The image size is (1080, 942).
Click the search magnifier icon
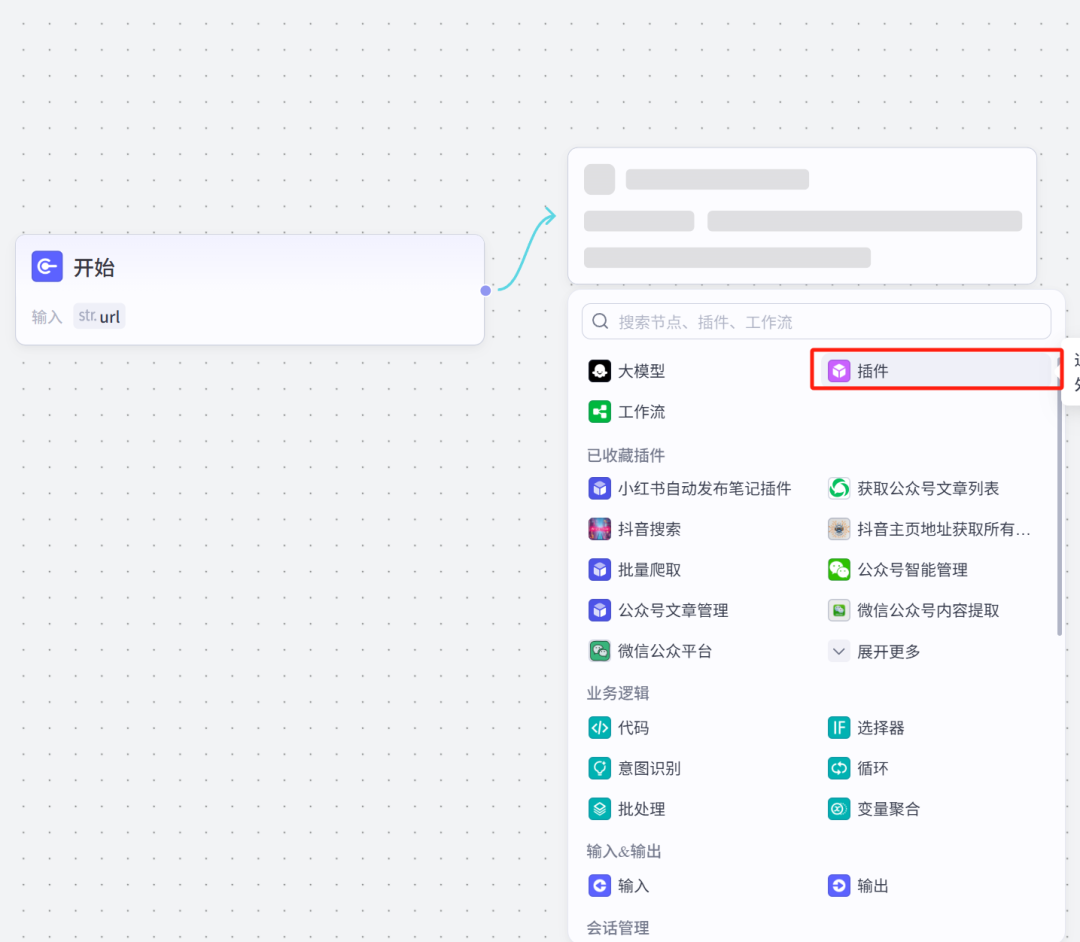pyautogui.click(x=600, y=322)
